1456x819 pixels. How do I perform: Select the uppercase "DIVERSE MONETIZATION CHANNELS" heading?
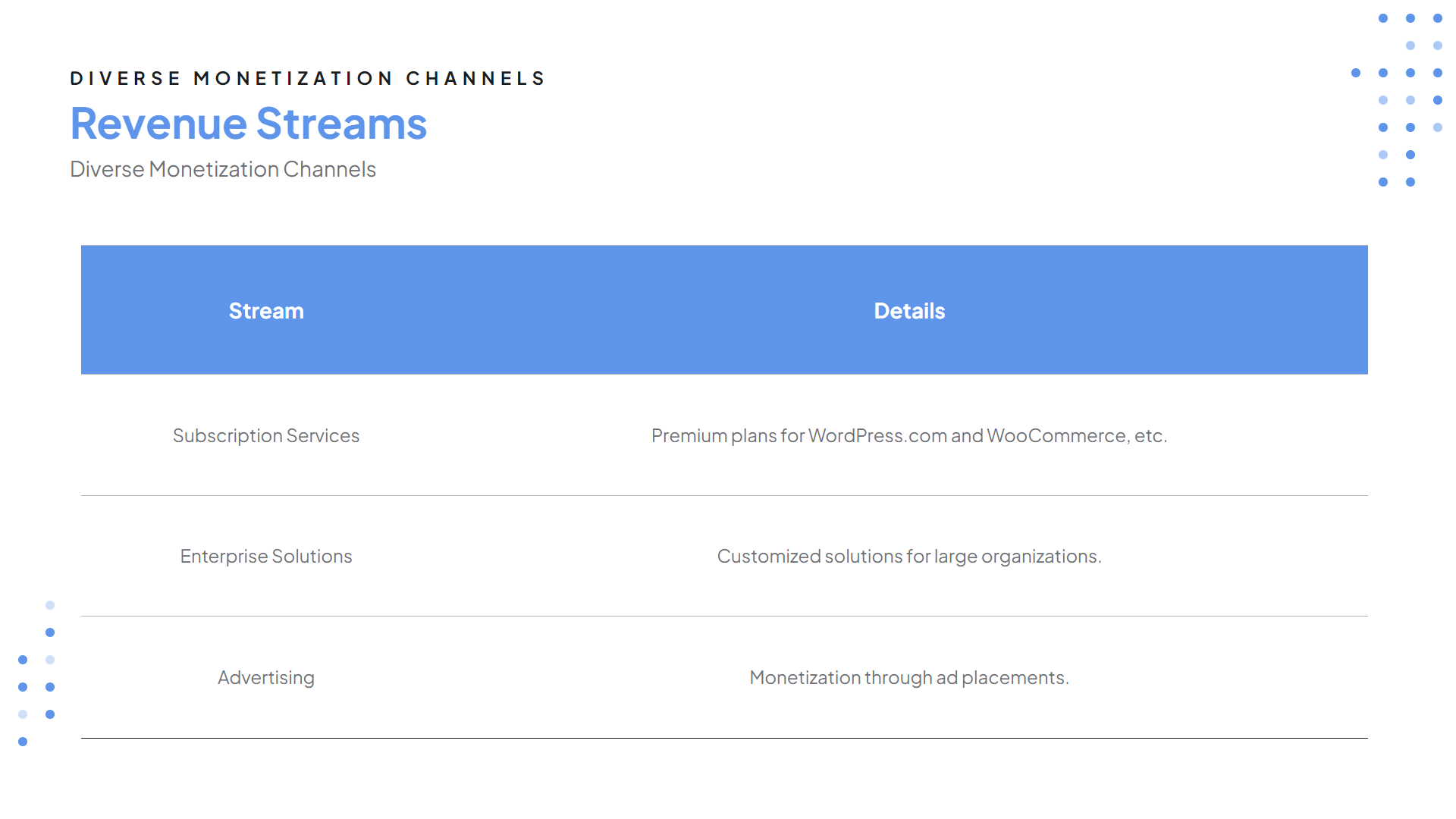(307, 78)
